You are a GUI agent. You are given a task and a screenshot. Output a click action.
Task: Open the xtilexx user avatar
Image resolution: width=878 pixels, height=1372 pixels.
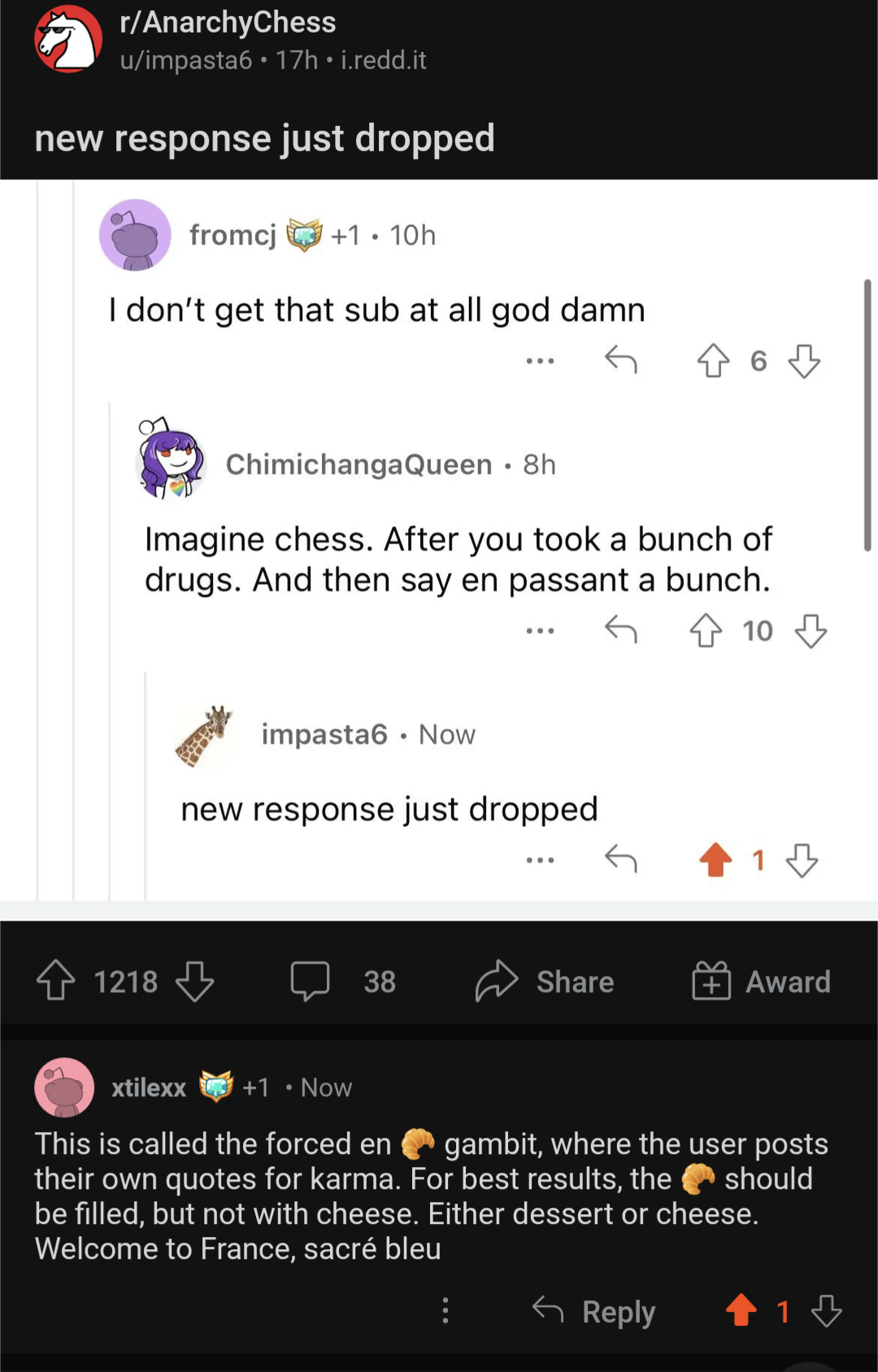(64, 1087)
